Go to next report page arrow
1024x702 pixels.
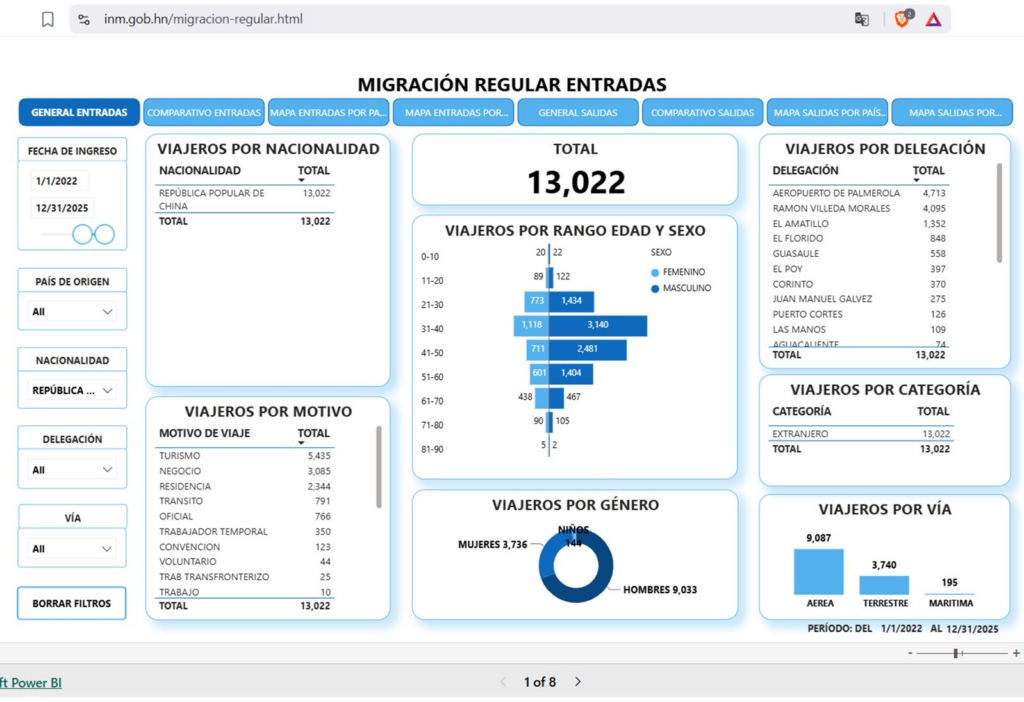[578, 681]
